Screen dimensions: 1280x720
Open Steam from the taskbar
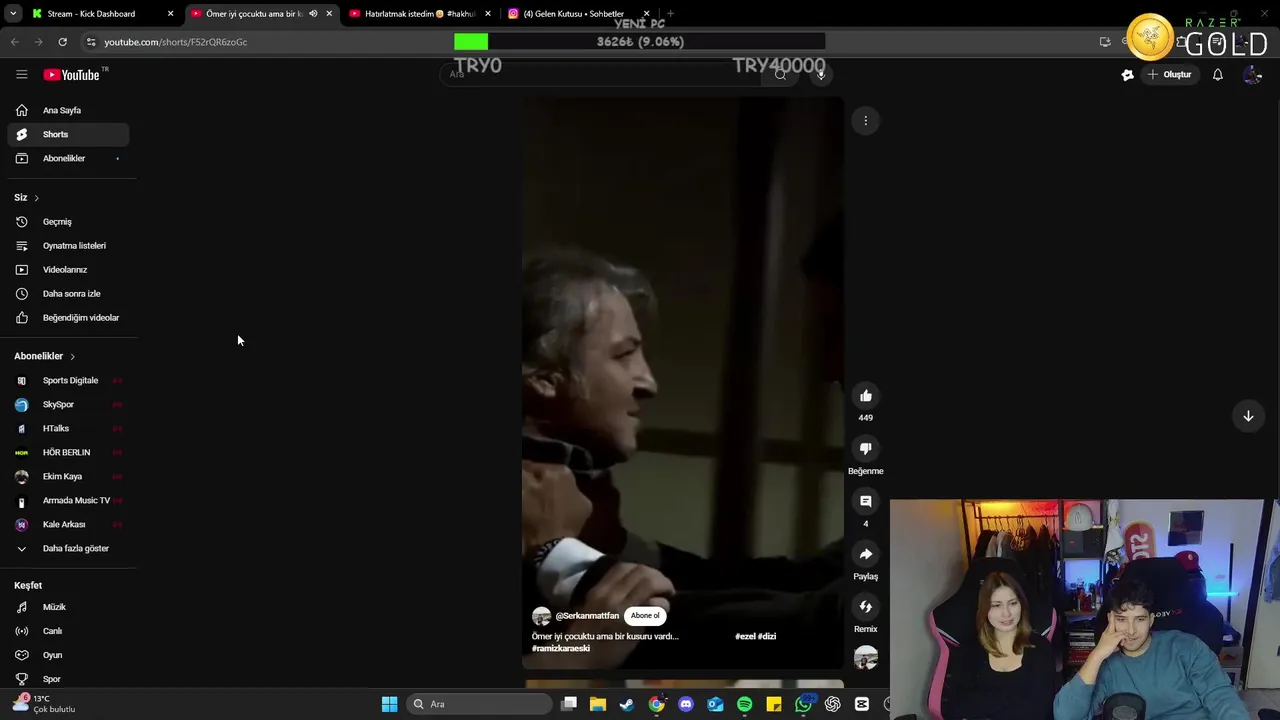pyautogui.click(x=627, y=704)
